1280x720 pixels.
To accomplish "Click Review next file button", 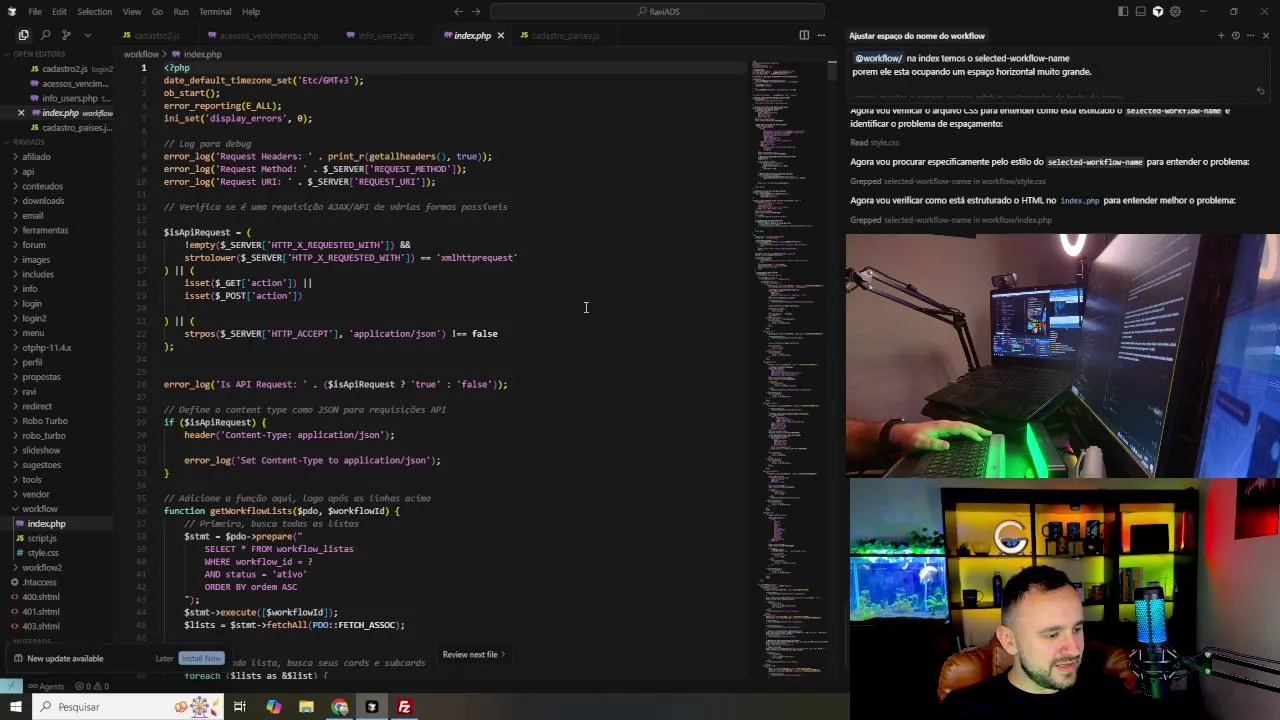I will pos(474,655).
